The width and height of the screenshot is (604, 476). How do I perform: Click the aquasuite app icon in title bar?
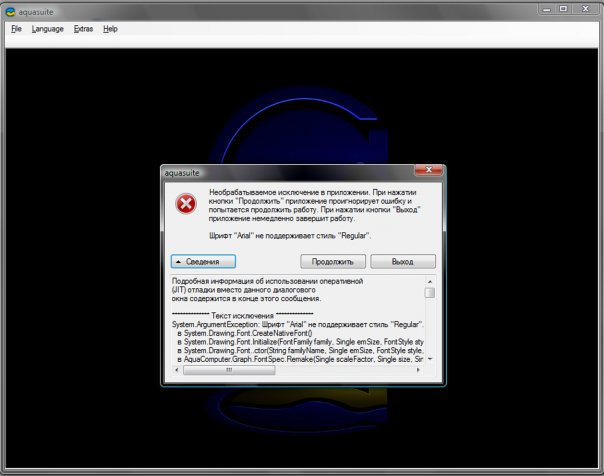click(x=10, y=12)
